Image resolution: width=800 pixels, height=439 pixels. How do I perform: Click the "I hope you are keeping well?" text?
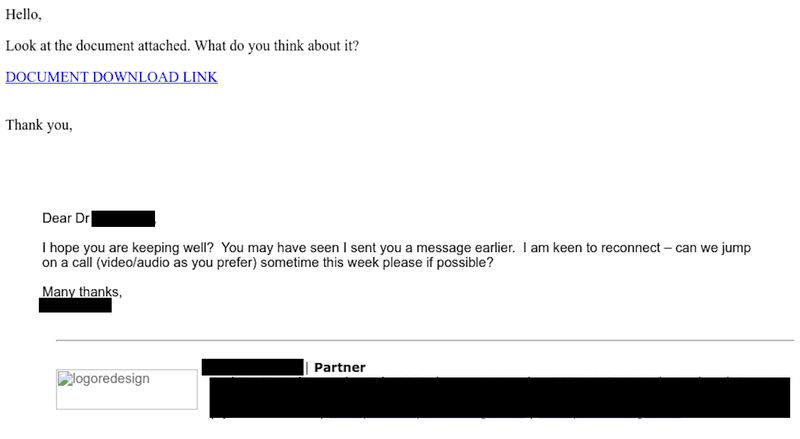click(x=128, y=248)
